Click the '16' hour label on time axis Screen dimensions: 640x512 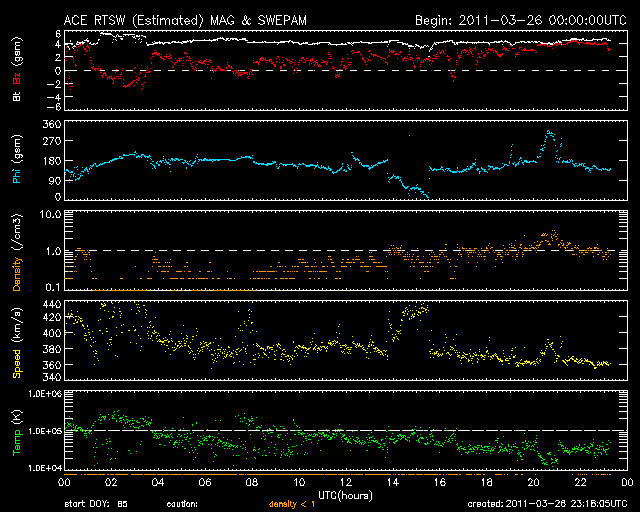click(x=440, y=483)
